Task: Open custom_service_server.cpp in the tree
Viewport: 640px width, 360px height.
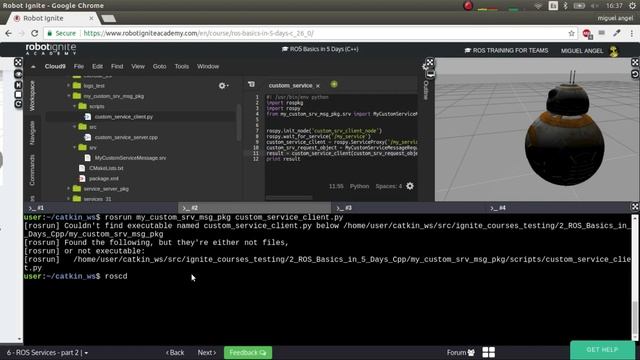Action: pos(126,138)
